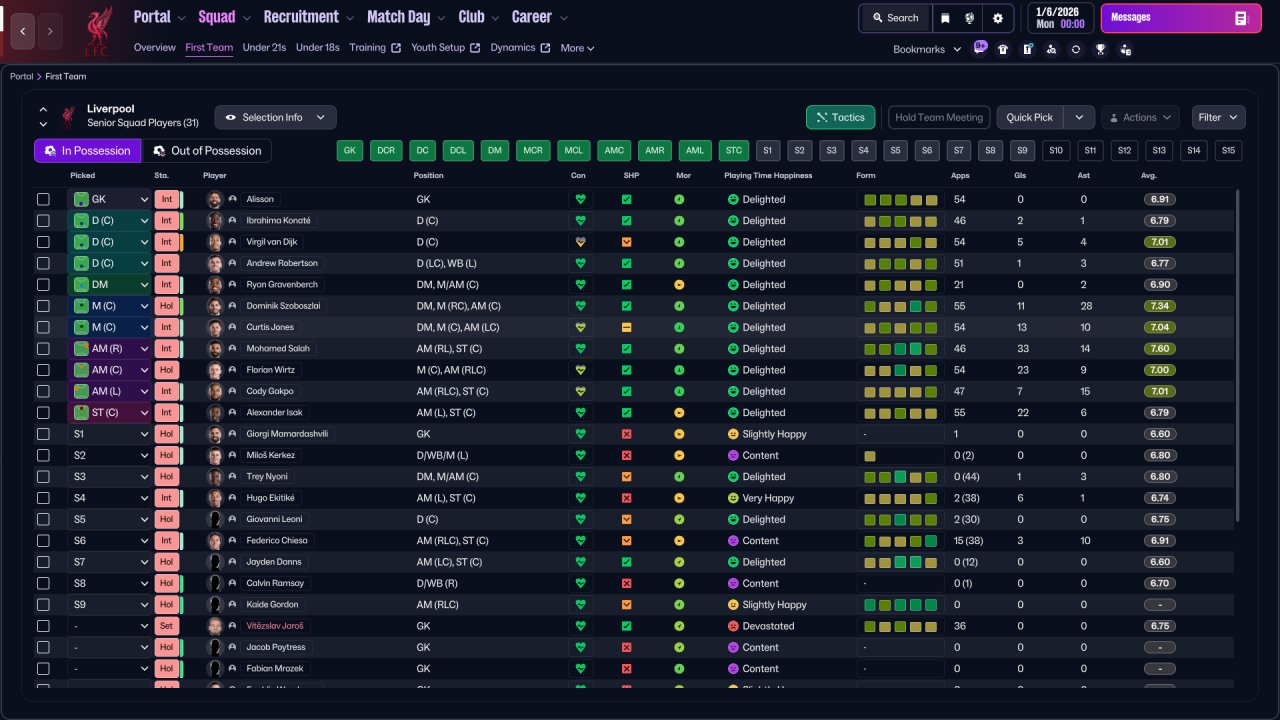Tick the checkbox for Jacob Poytress
1280x720 pixels.
click(x=43, y=647)
